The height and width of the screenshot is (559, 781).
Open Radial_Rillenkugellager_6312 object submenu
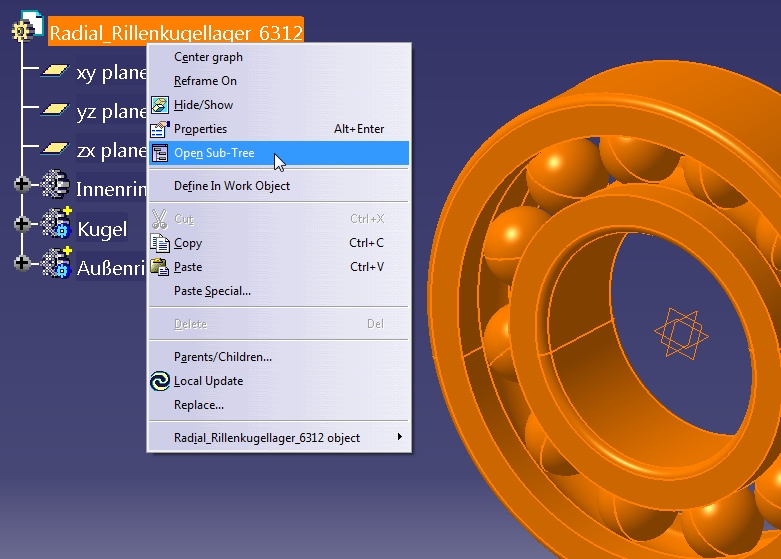(x=279, y=438)
